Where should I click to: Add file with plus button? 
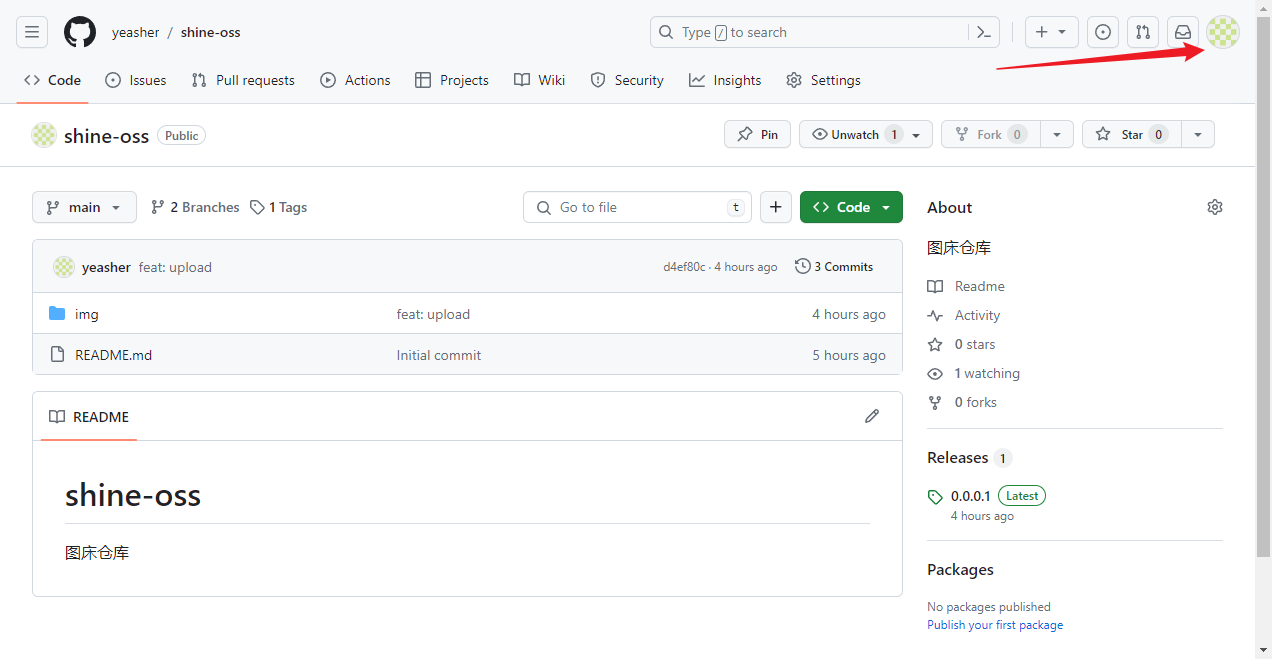(776, 207)
